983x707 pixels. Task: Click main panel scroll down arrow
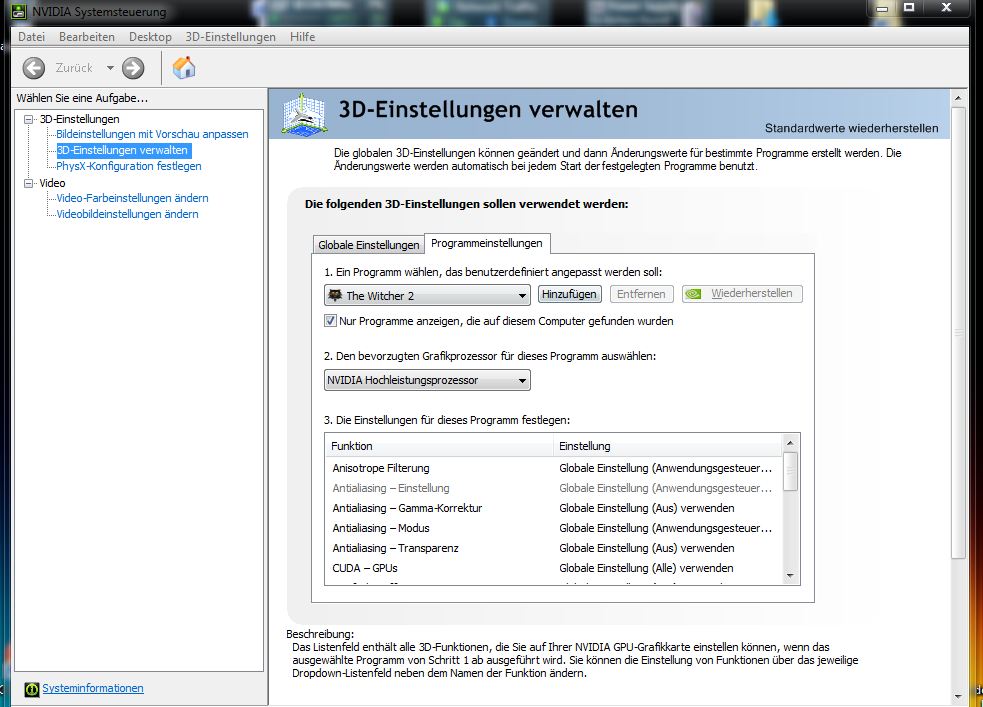957,696
